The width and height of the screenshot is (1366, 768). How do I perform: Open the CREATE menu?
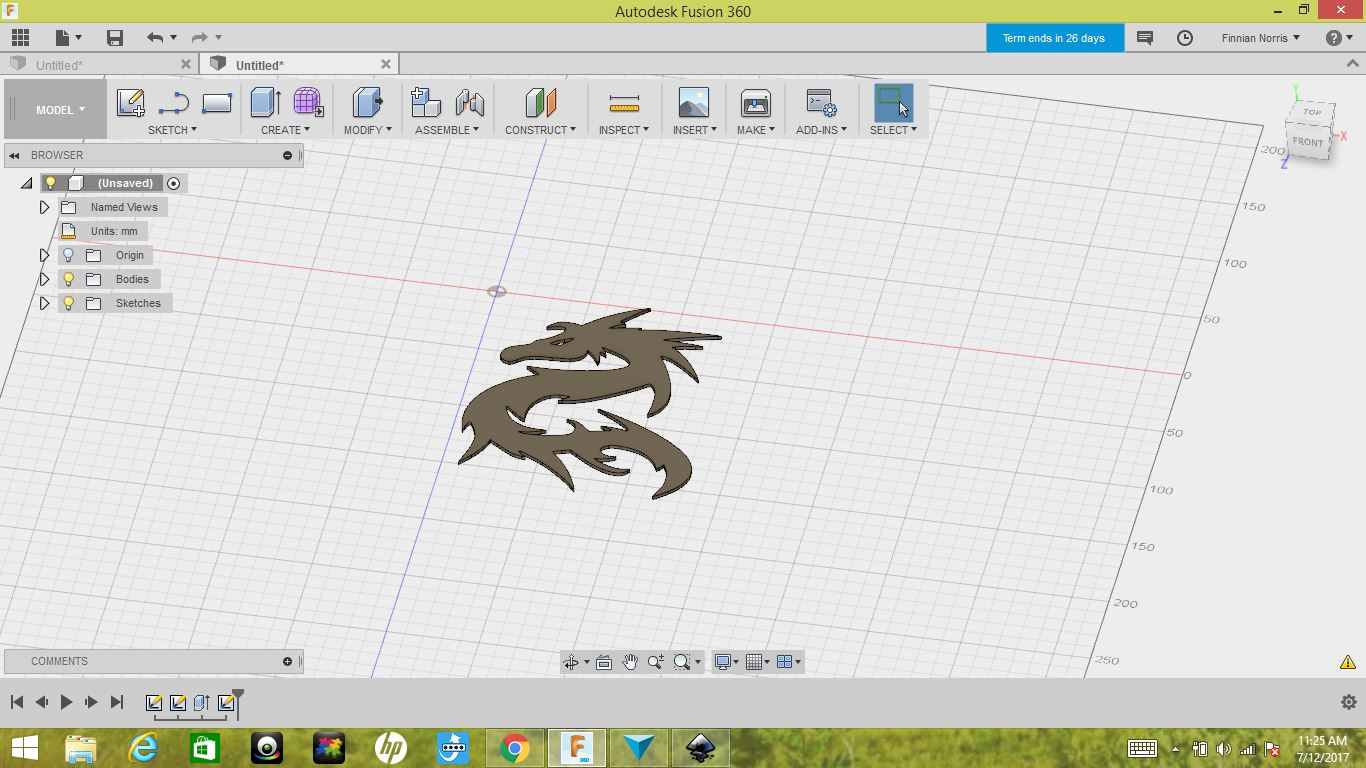286,130
